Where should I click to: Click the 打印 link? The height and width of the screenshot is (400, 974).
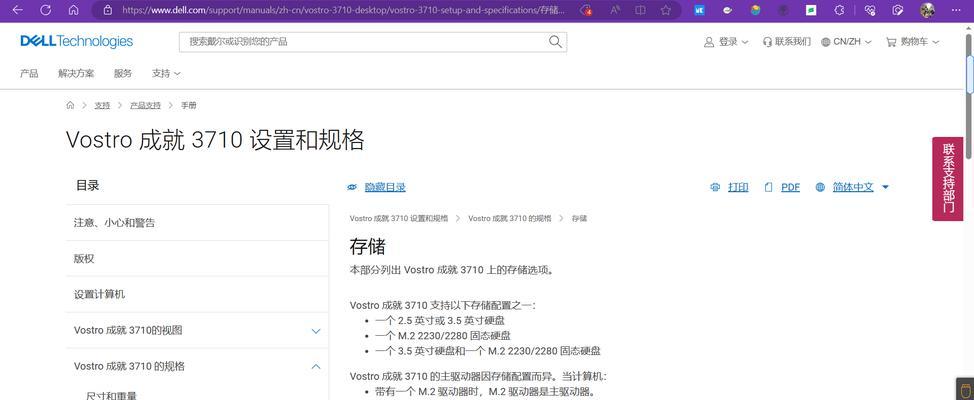[x=738, y=187]
